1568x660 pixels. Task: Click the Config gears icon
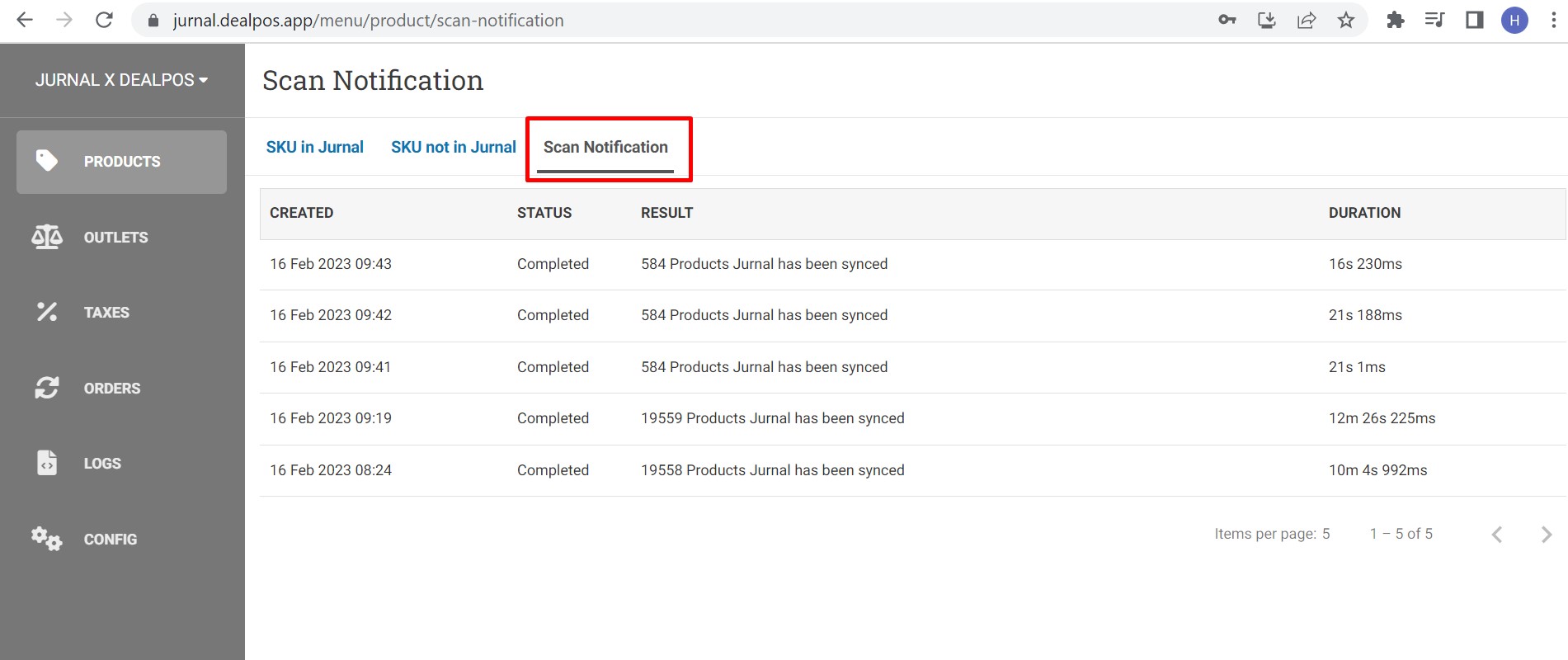[x=47, y=539]
